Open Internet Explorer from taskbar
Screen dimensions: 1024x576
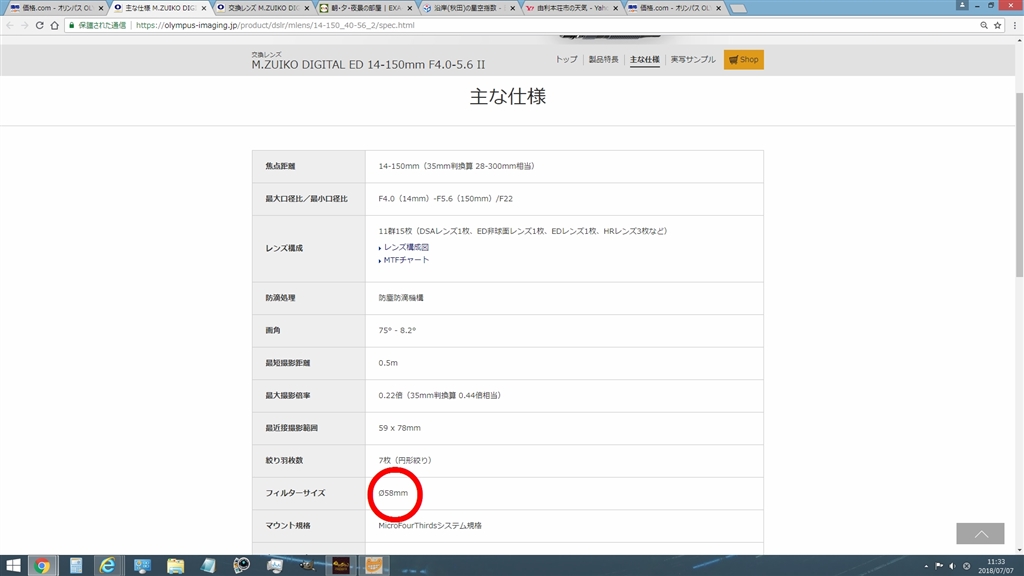(107, 566)
